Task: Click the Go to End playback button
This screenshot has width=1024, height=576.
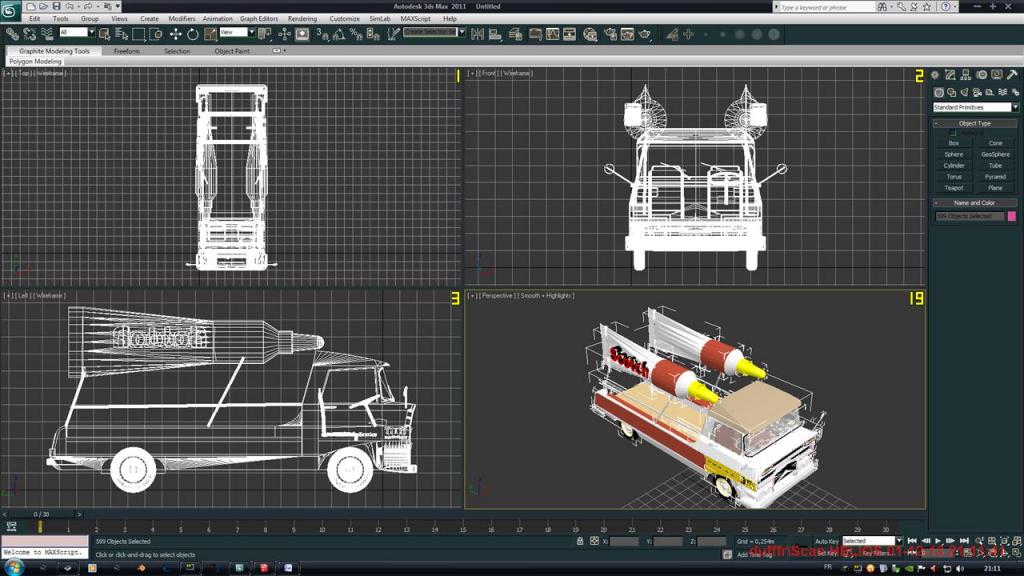Action: pyautogui.click(x=964, y=541)
